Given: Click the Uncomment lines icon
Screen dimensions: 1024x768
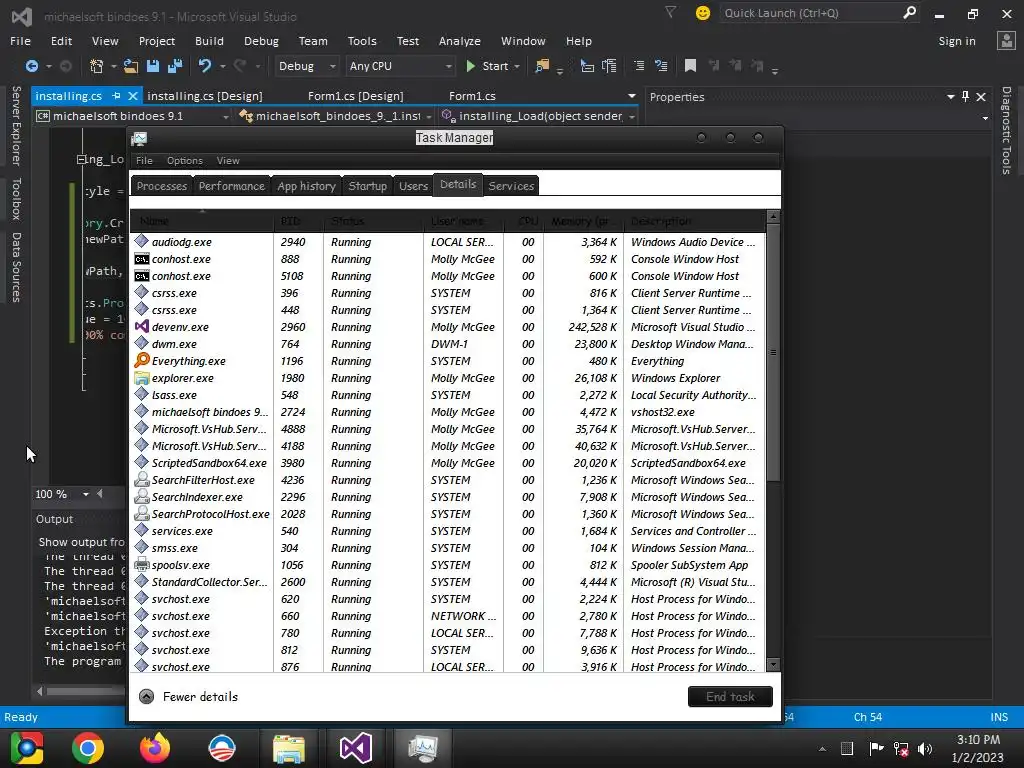Looking at the screenshot, I should (x=661, y=66).
